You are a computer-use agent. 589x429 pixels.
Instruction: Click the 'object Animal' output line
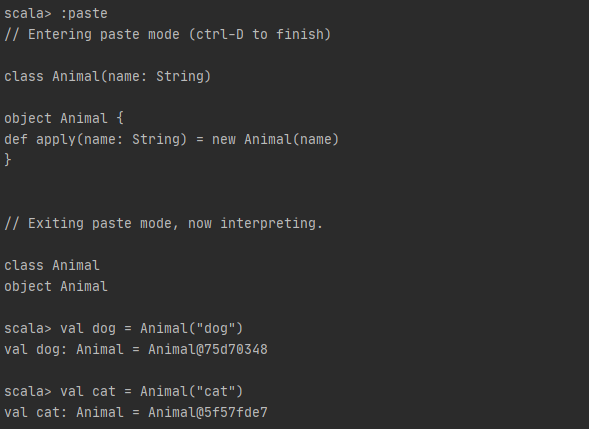56,287
